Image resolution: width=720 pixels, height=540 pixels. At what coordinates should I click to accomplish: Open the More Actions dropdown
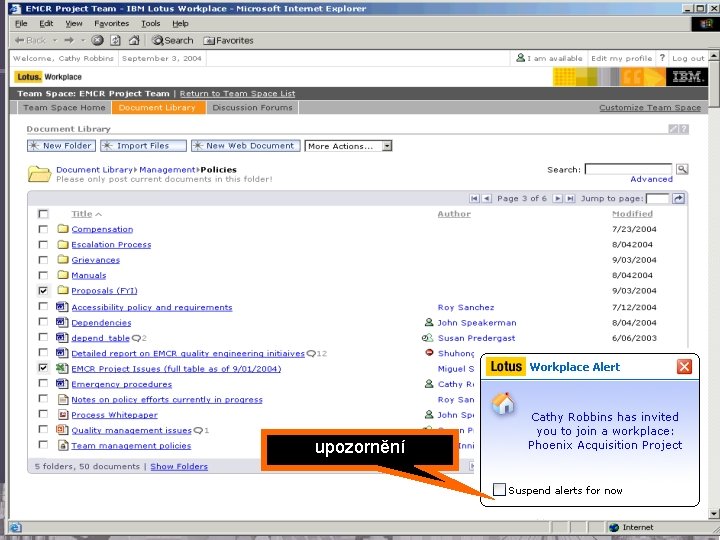(x=348, y=146)
